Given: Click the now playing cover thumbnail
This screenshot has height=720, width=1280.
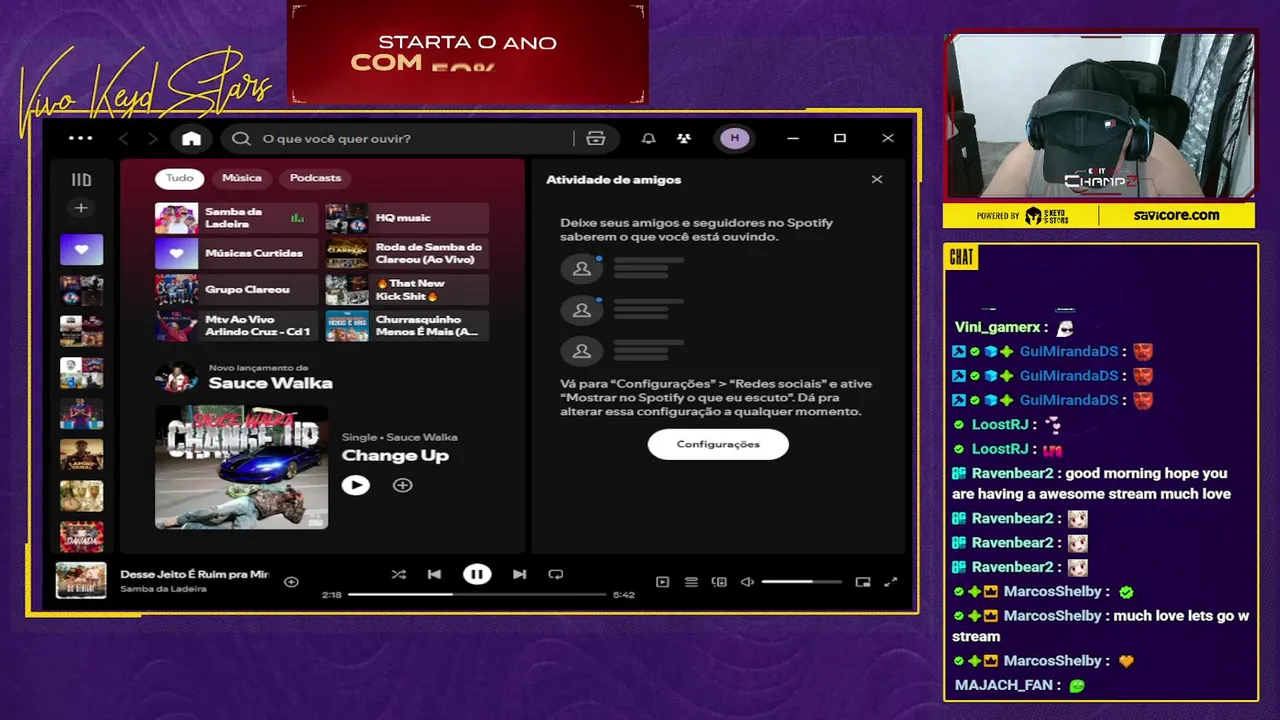Looking at the screenshot, I should (x=81, y=581).
